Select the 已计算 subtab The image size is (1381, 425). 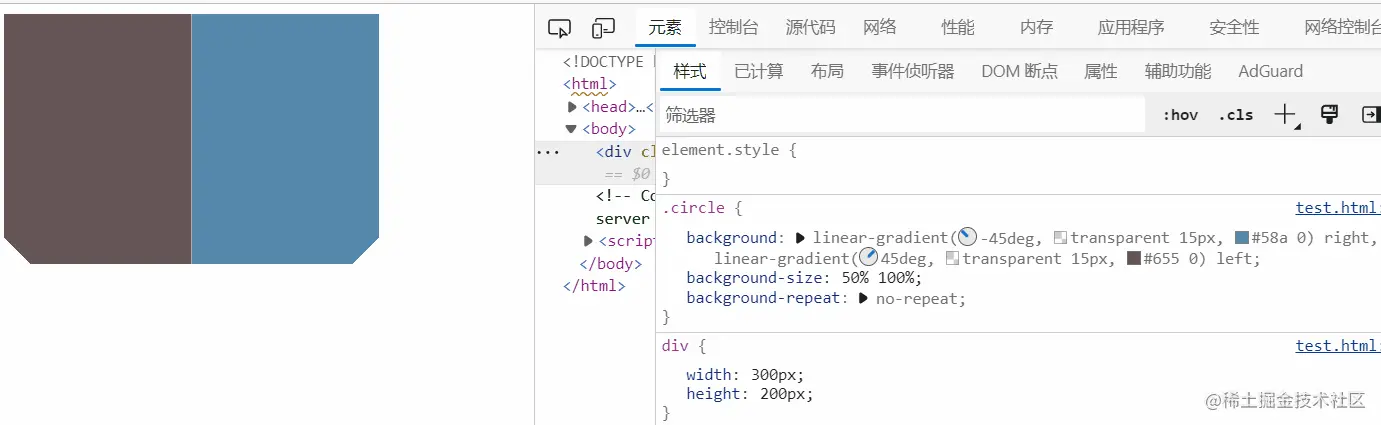759,71
